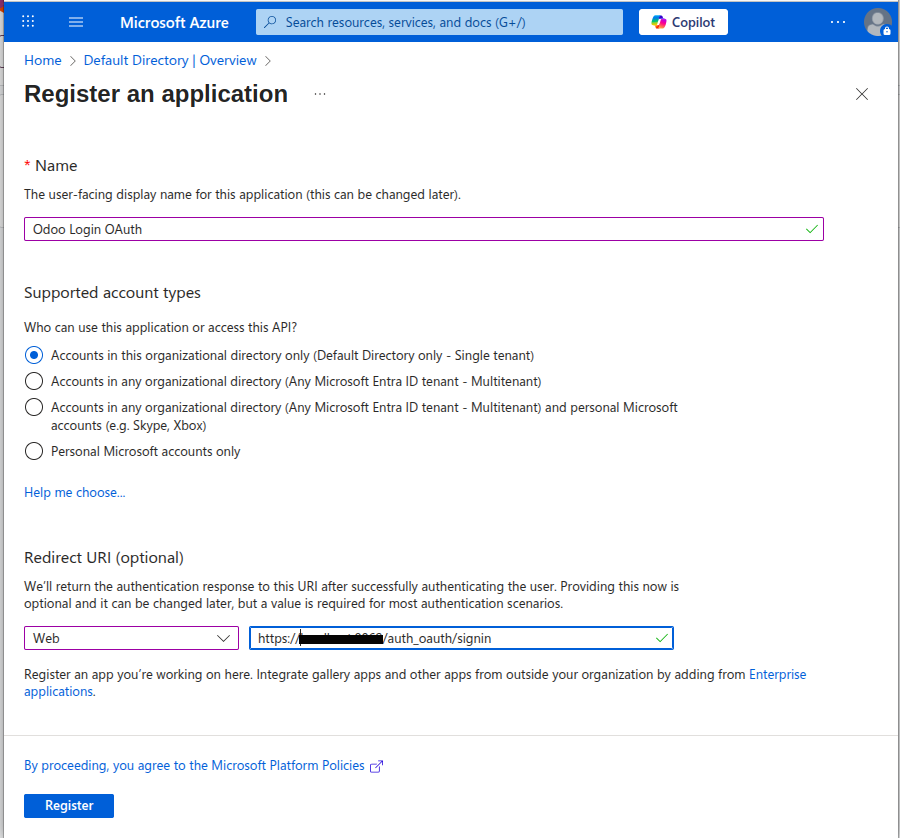Select single tenant Default Directory only option
Screen dimensions: 900x838
click(34, 355)
